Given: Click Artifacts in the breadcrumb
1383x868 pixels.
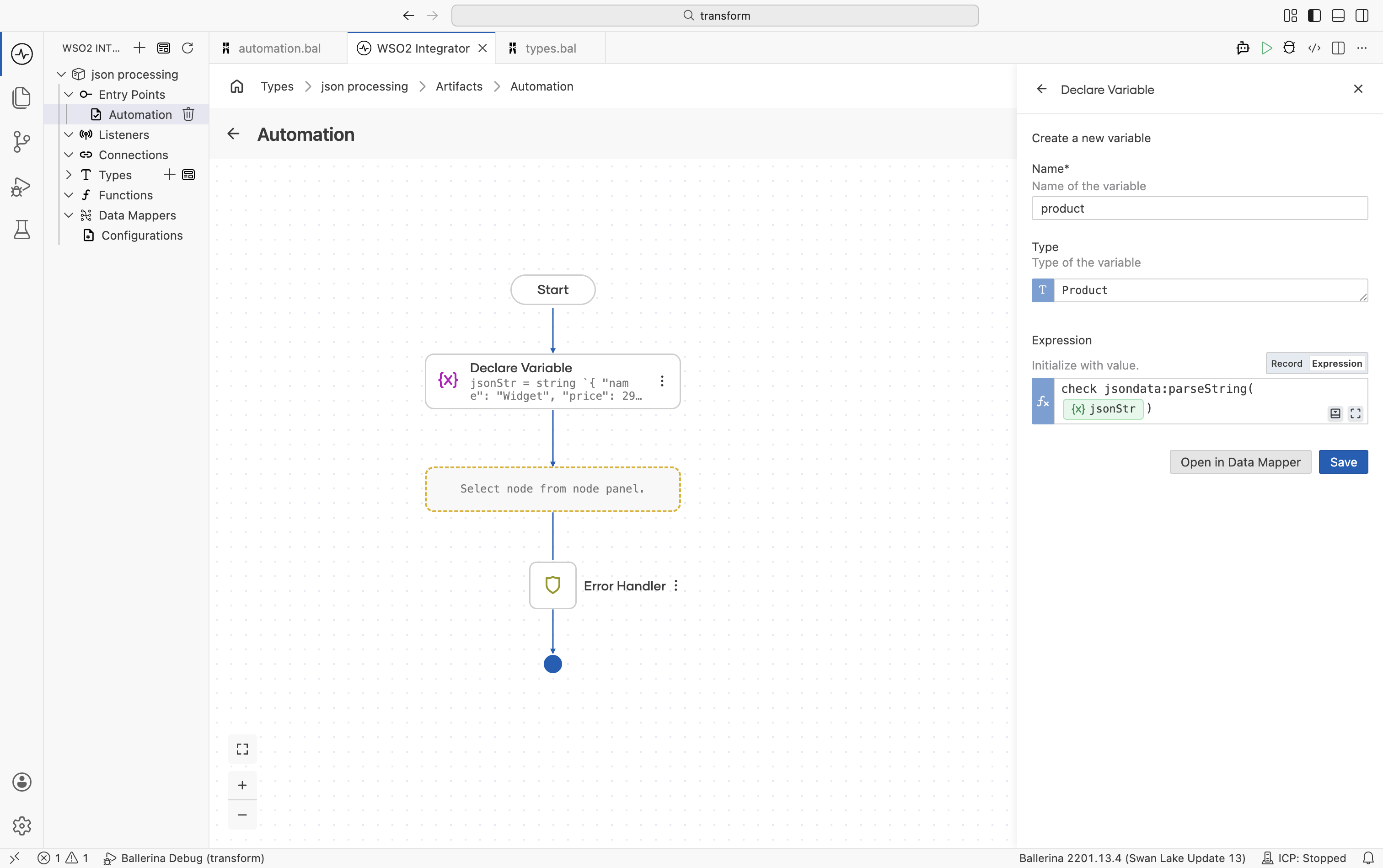Looking at the screenshot, I should [459, 86].
